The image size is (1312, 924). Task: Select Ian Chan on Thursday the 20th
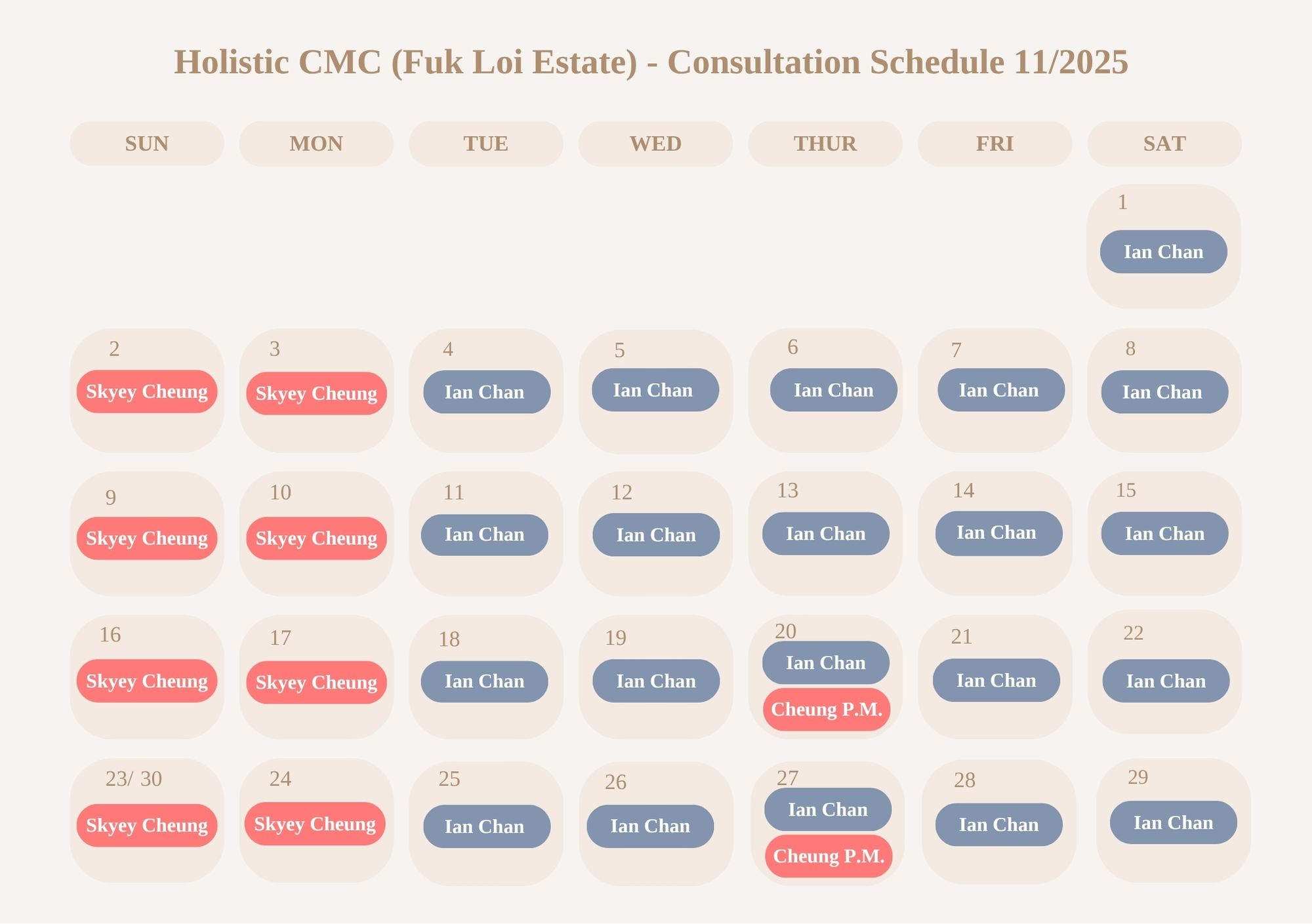pos(825,662)
